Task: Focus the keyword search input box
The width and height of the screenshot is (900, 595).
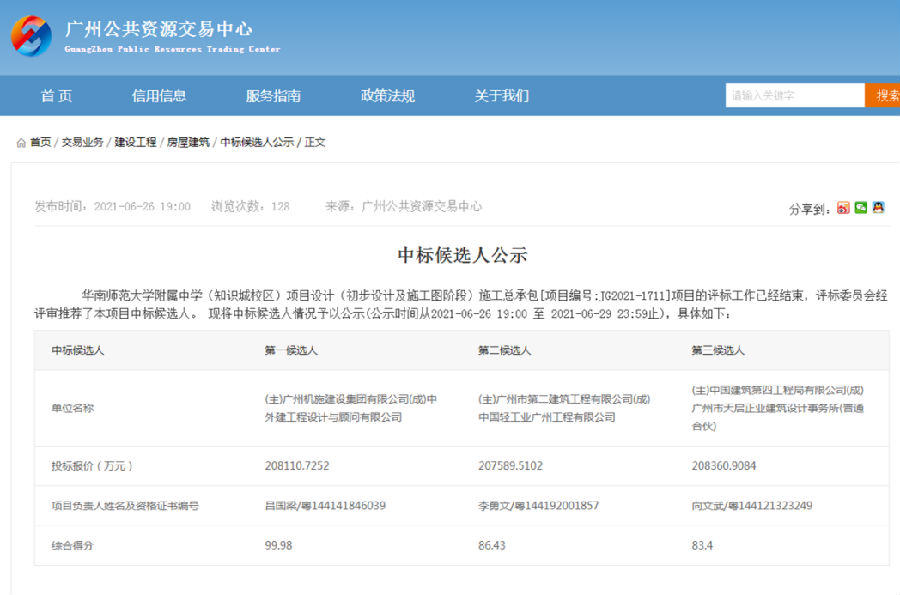Action: pos(794,96)
